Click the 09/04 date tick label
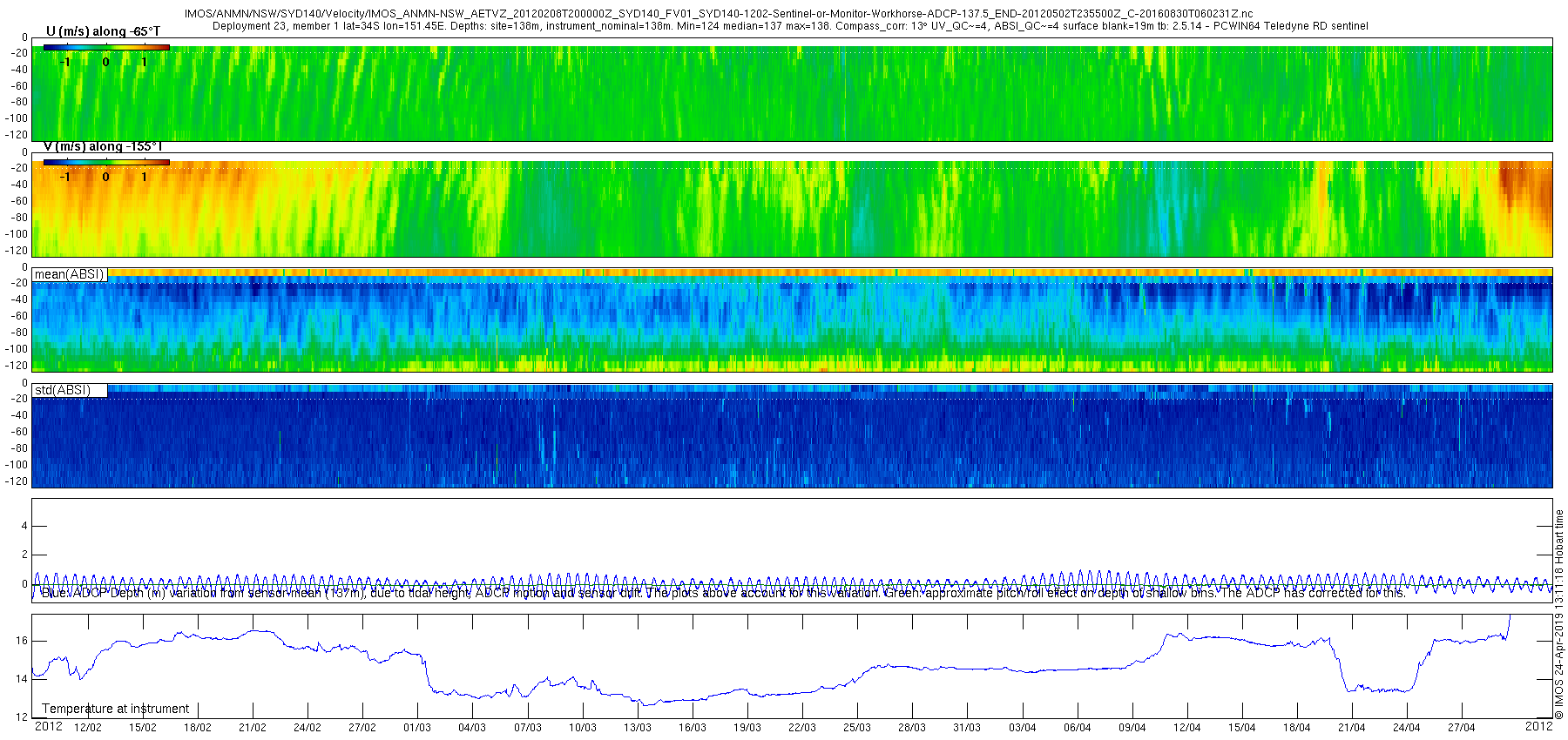Viewport: 1568px width, 740px height. coord(1132,728)
